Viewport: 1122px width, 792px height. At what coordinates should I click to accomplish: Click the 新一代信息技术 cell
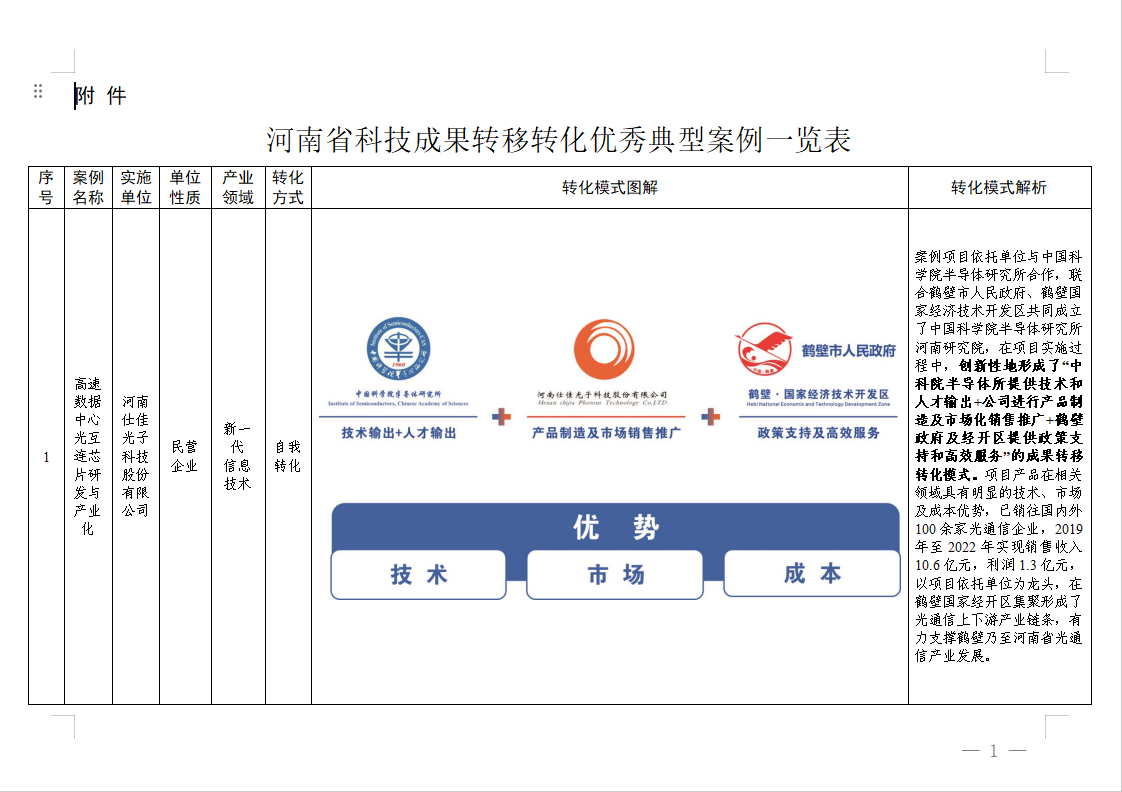coord(238,456)
